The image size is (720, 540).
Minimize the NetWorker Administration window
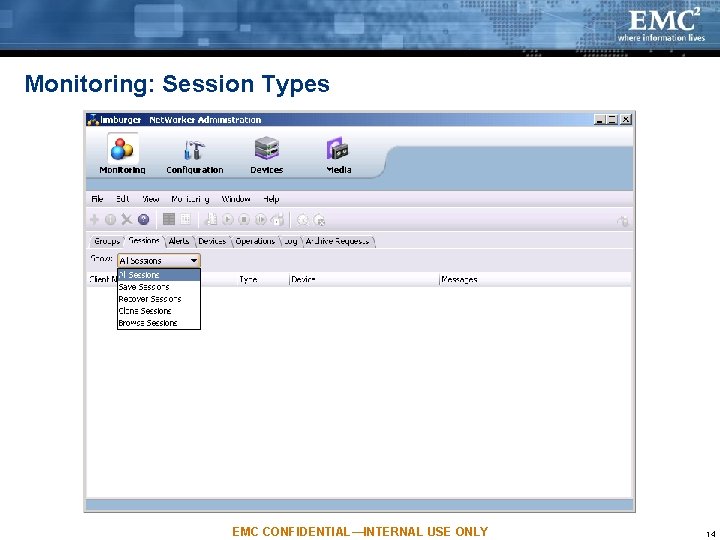599,120
